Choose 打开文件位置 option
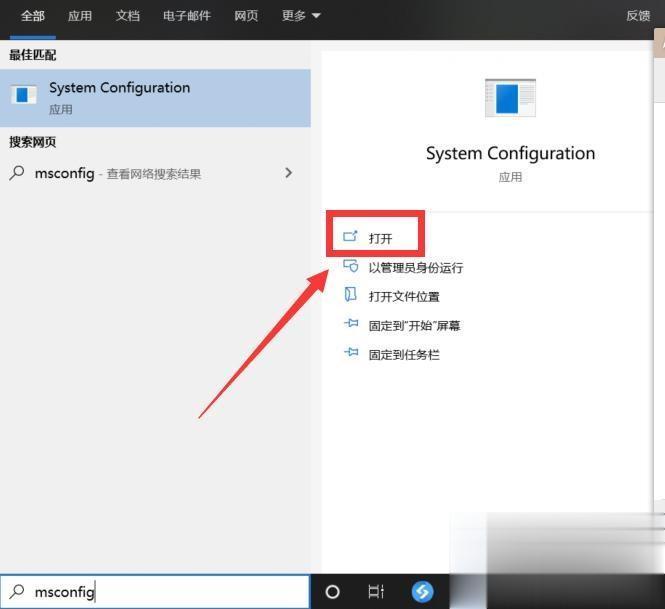 (x=404, y=296)
